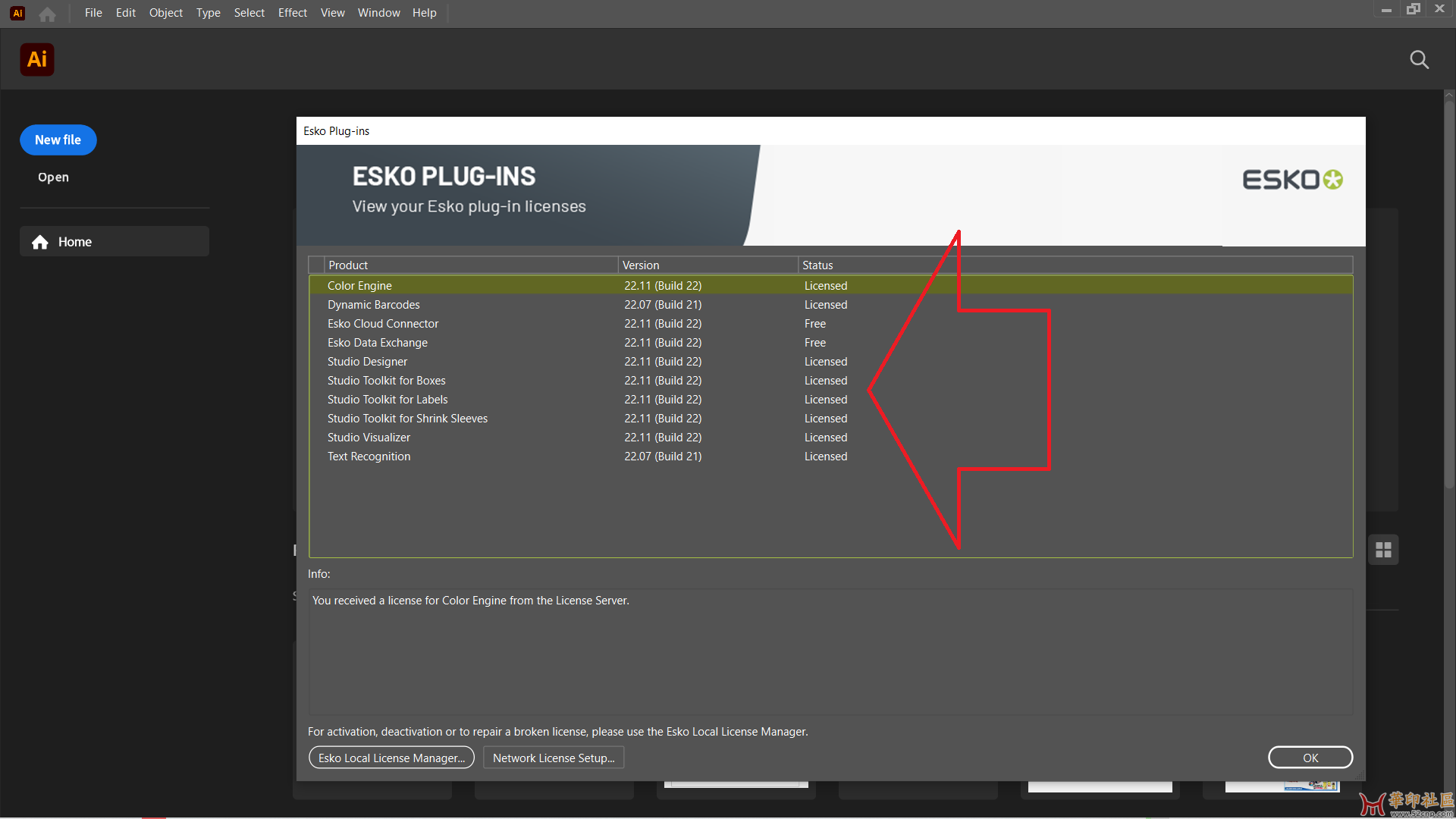This screenshot has width=1456, height=819.
Task: Open the Effect menu
Action: [x=293, y=13]
